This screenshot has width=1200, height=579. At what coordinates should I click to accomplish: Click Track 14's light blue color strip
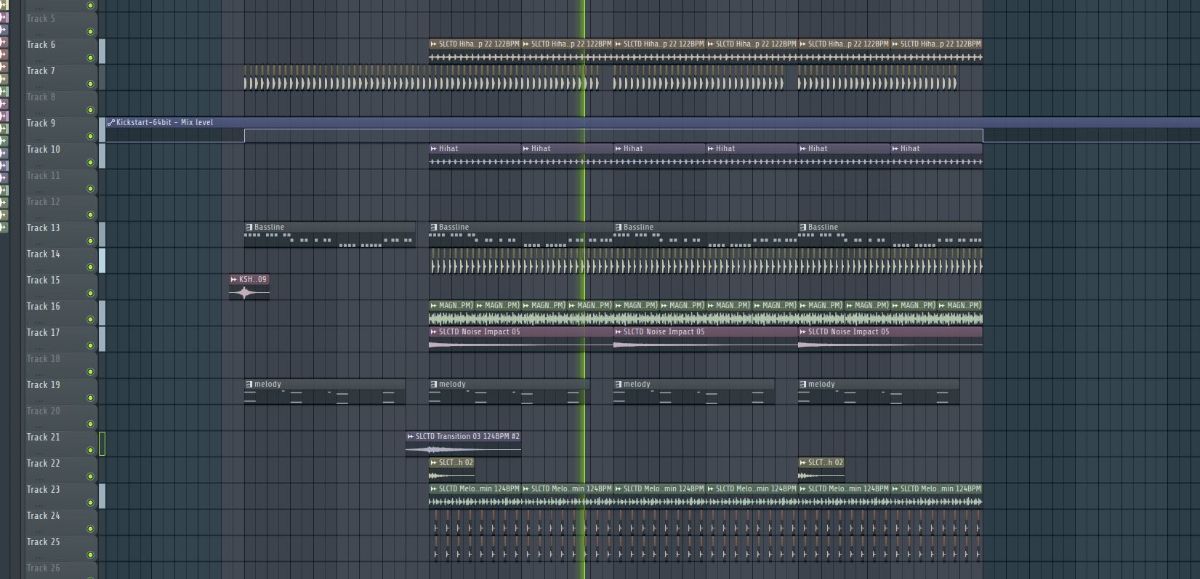[x=102, y=261]
